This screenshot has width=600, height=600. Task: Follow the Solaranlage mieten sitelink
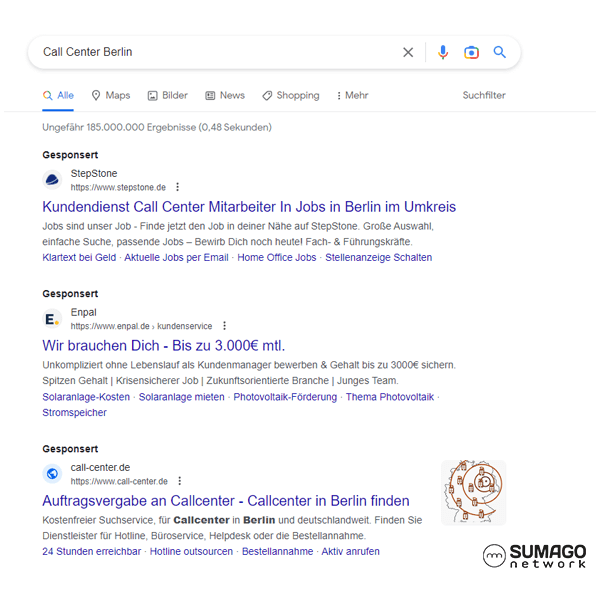pyautogui.click(x=181, y=397)
